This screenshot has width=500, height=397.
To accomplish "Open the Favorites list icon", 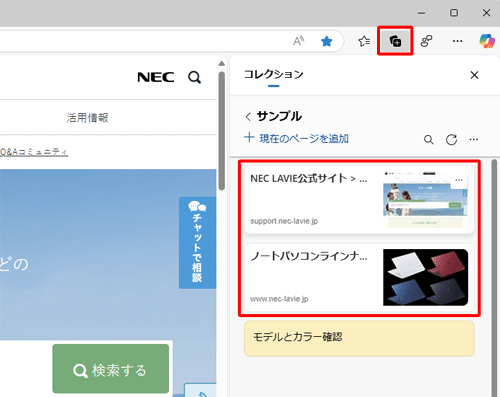I will pyautogui.click(x=364, y=41).
